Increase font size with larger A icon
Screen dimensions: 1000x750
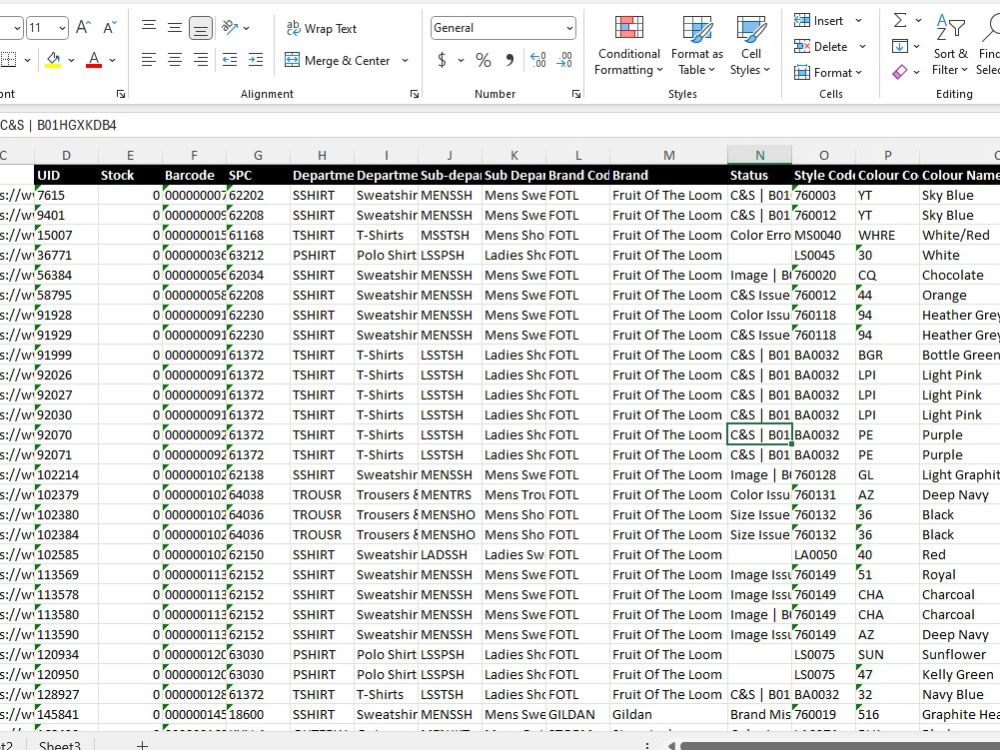tap(84, 27)
